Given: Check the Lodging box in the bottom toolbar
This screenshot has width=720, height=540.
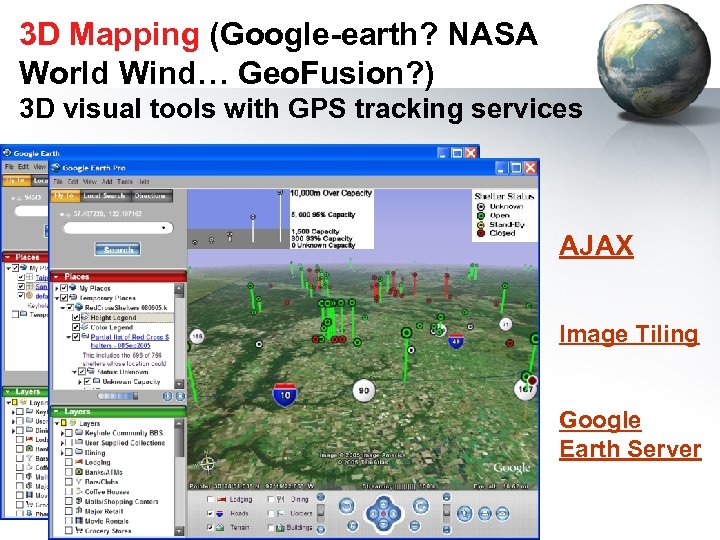Looking at the screenshot, I should [x=210, y=499].
